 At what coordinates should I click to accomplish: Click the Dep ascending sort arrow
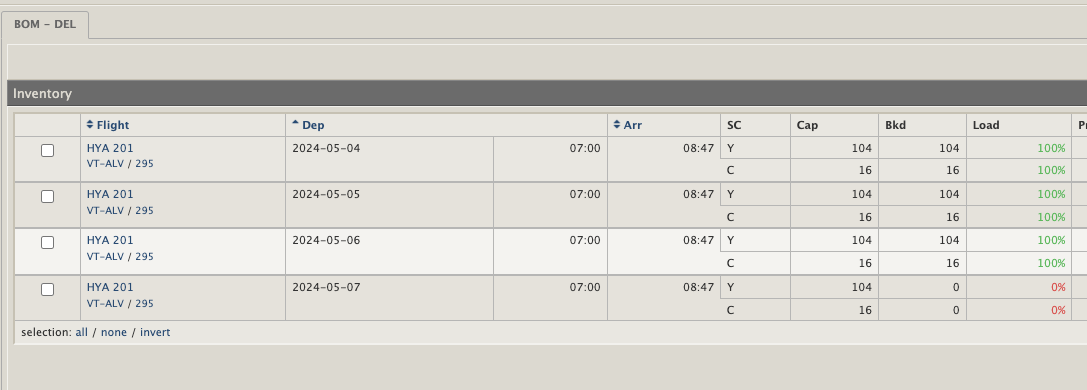[x=295, y=123]
